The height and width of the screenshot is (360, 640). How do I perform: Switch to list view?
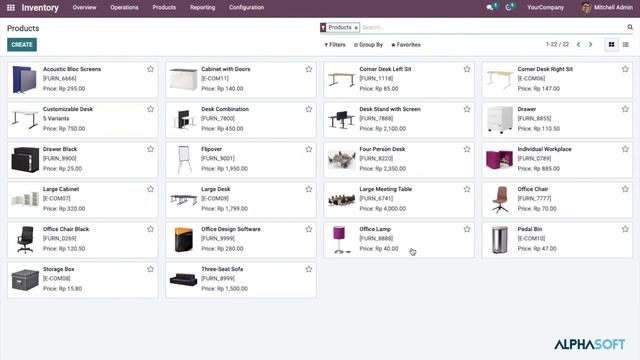tap(625, 44)
